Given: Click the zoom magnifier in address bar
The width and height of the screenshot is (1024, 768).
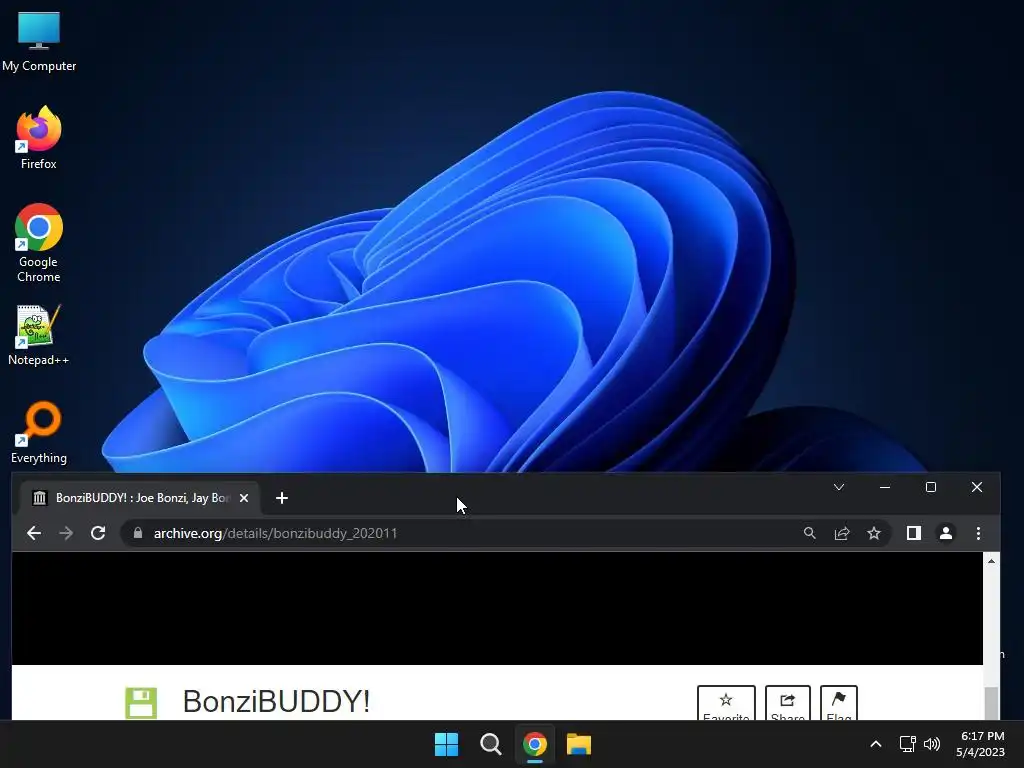Looking at the screenshot, I should [x=810, y=534].
